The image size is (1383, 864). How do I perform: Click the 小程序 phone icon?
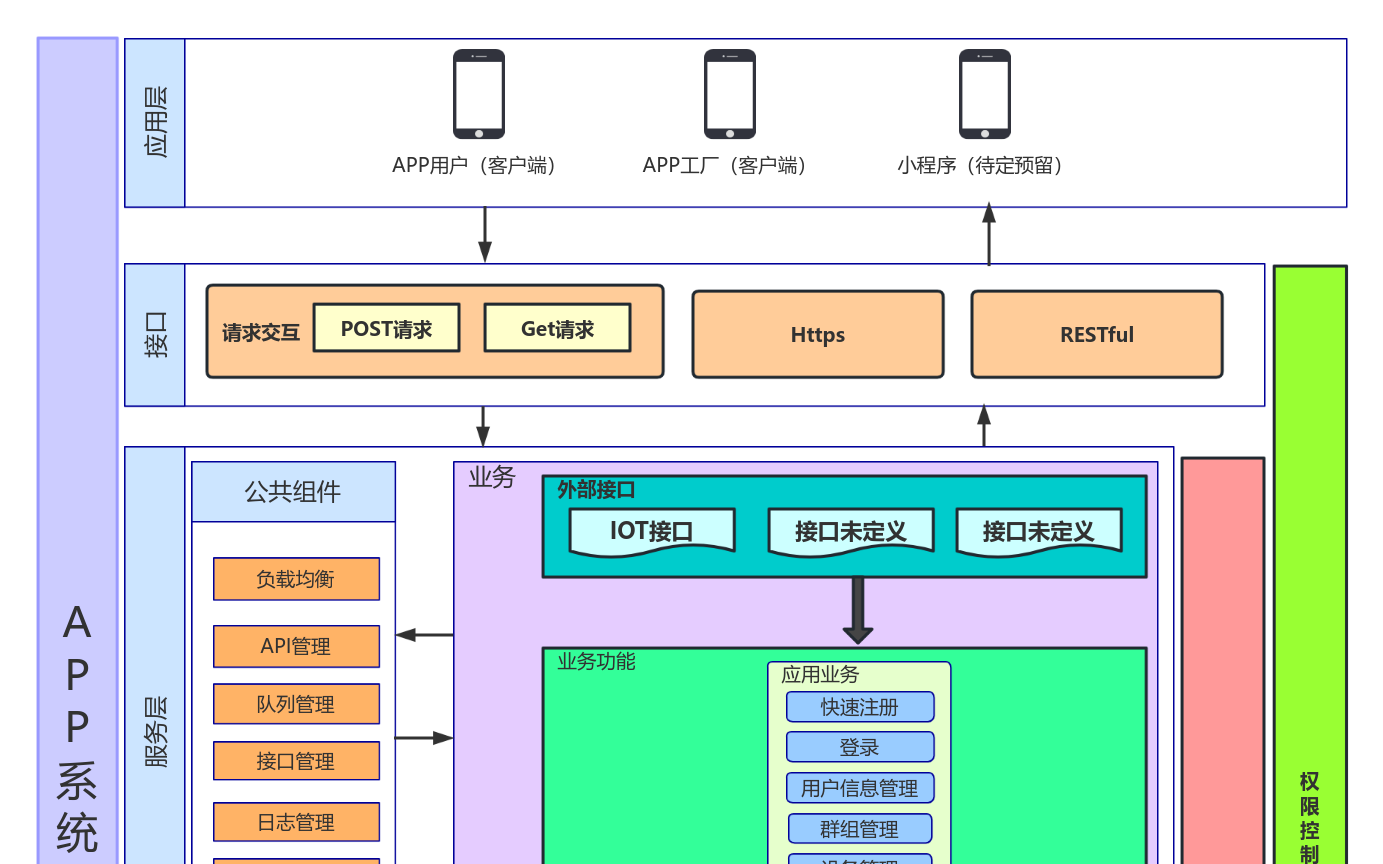[985, 94]
